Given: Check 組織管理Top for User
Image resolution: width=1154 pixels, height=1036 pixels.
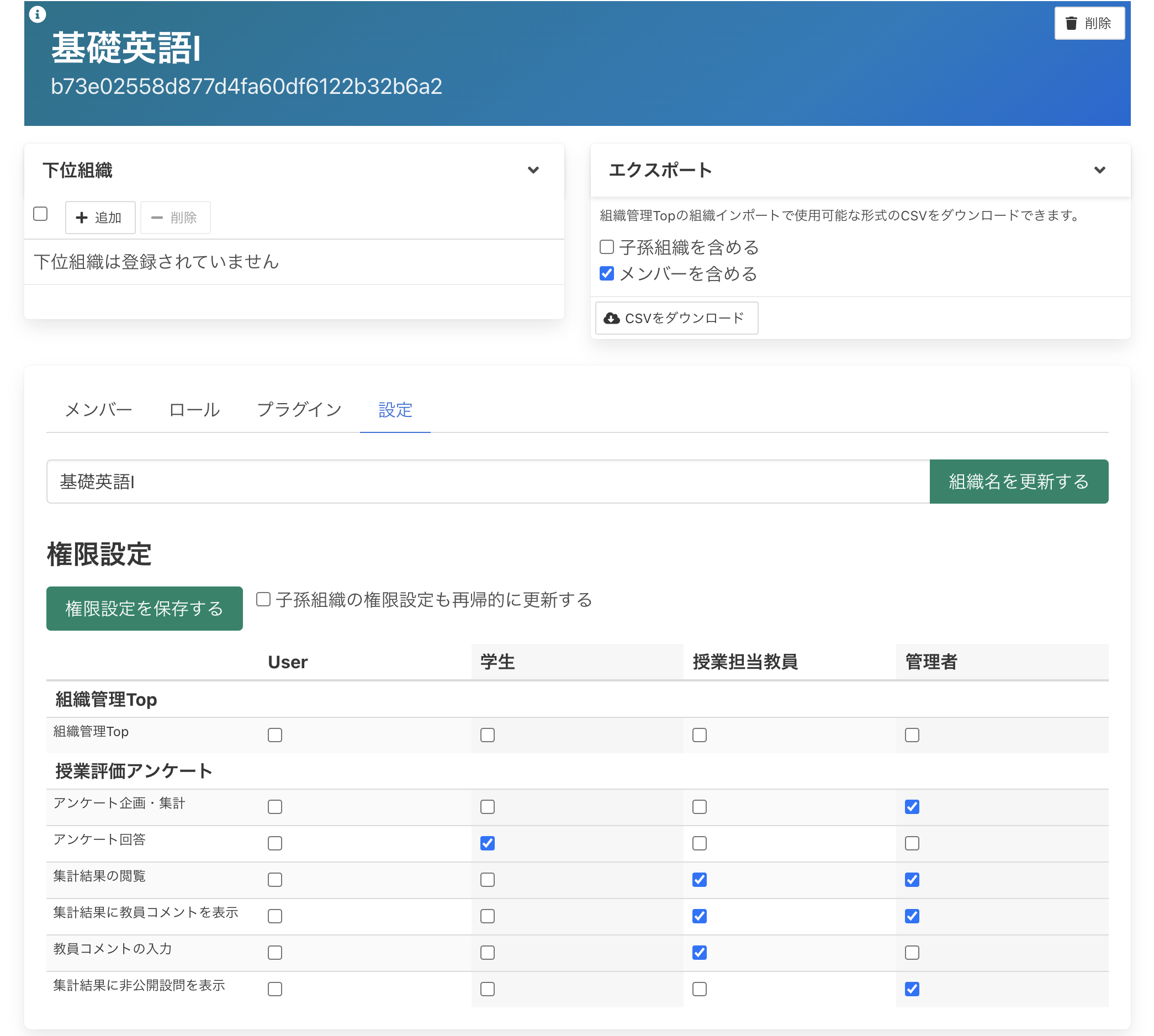Looking at the screenshot, I should tap(275, 735).
